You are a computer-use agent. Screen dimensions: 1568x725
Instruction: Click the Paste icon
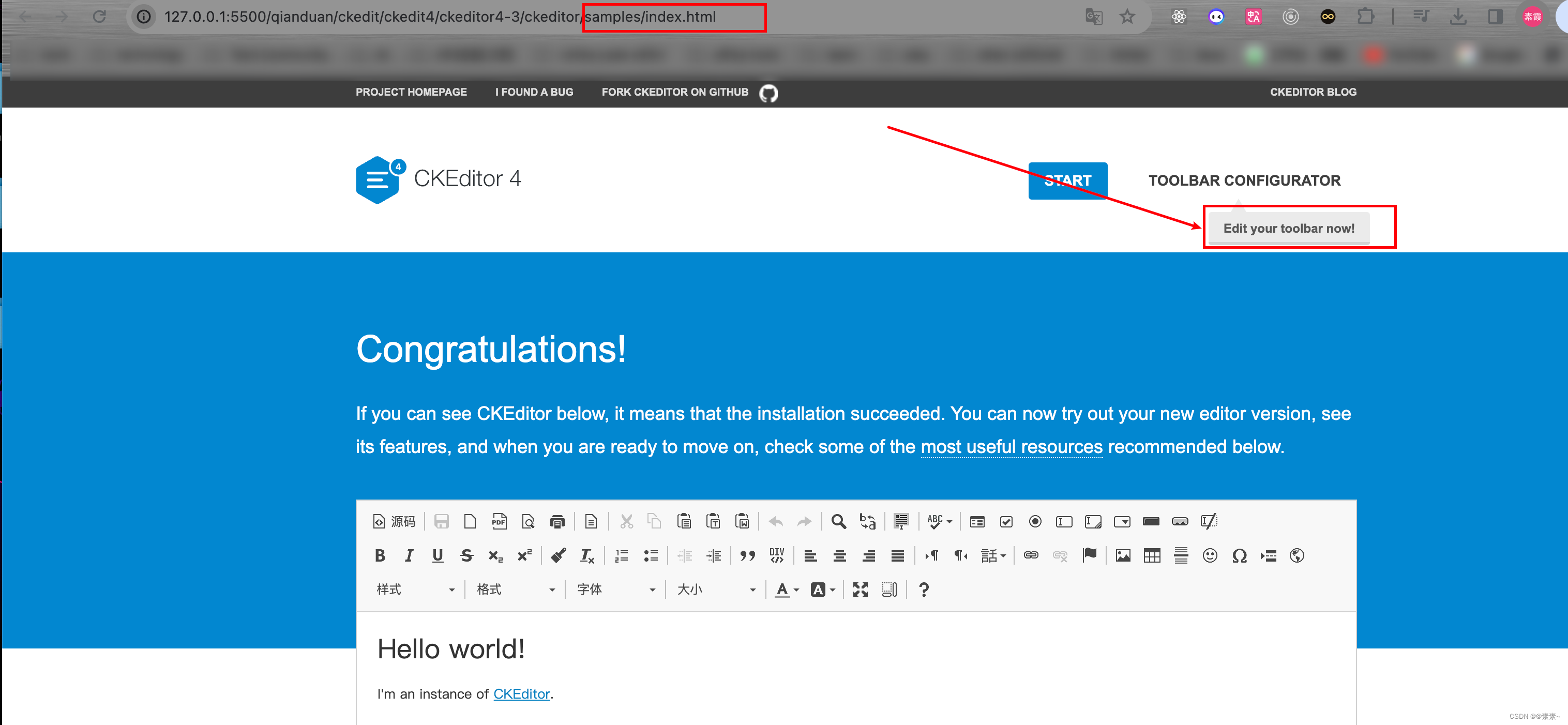tap(684, 522)
